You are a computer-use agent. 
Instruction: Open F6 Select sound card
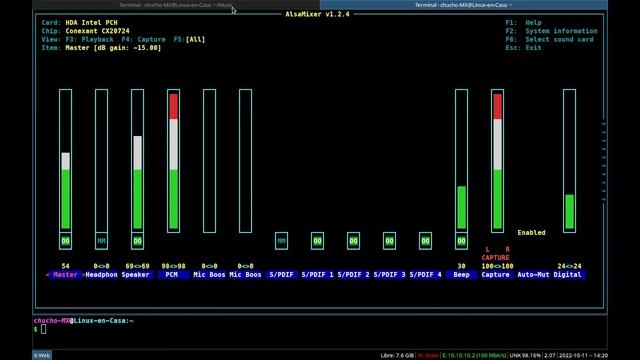549,40
